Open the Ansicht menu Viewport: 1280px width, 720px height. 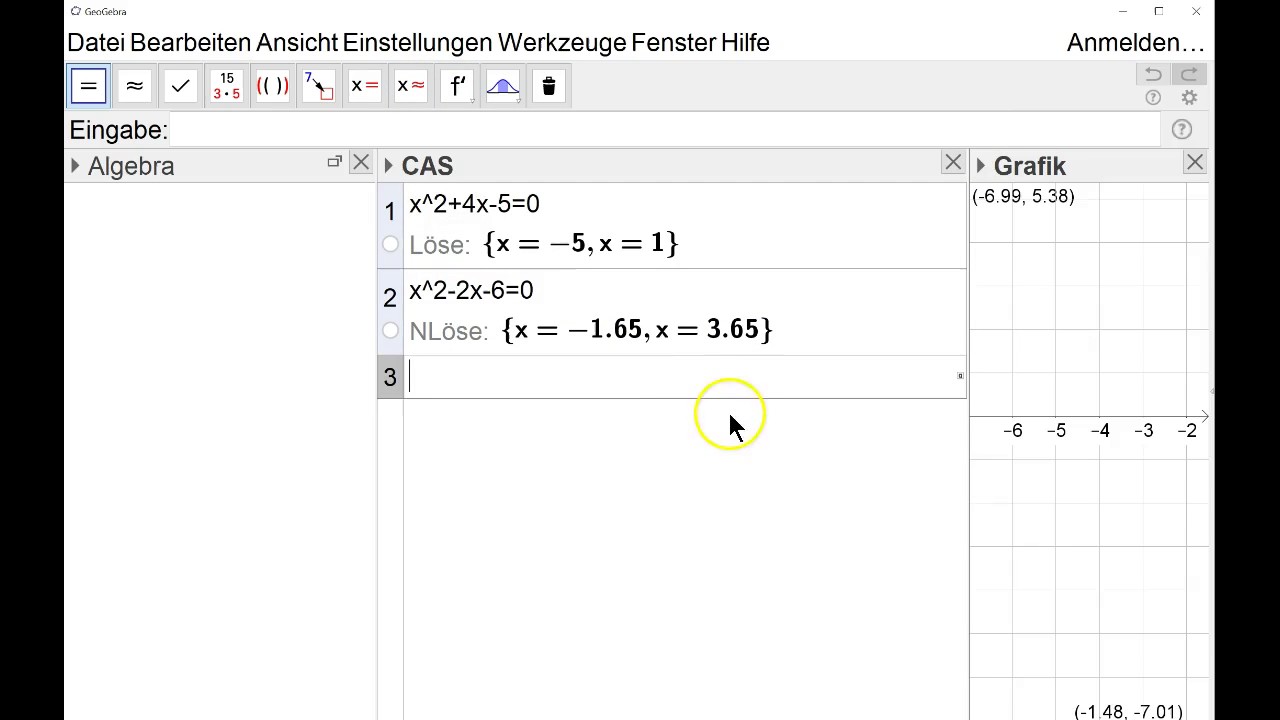click(296, 43)
